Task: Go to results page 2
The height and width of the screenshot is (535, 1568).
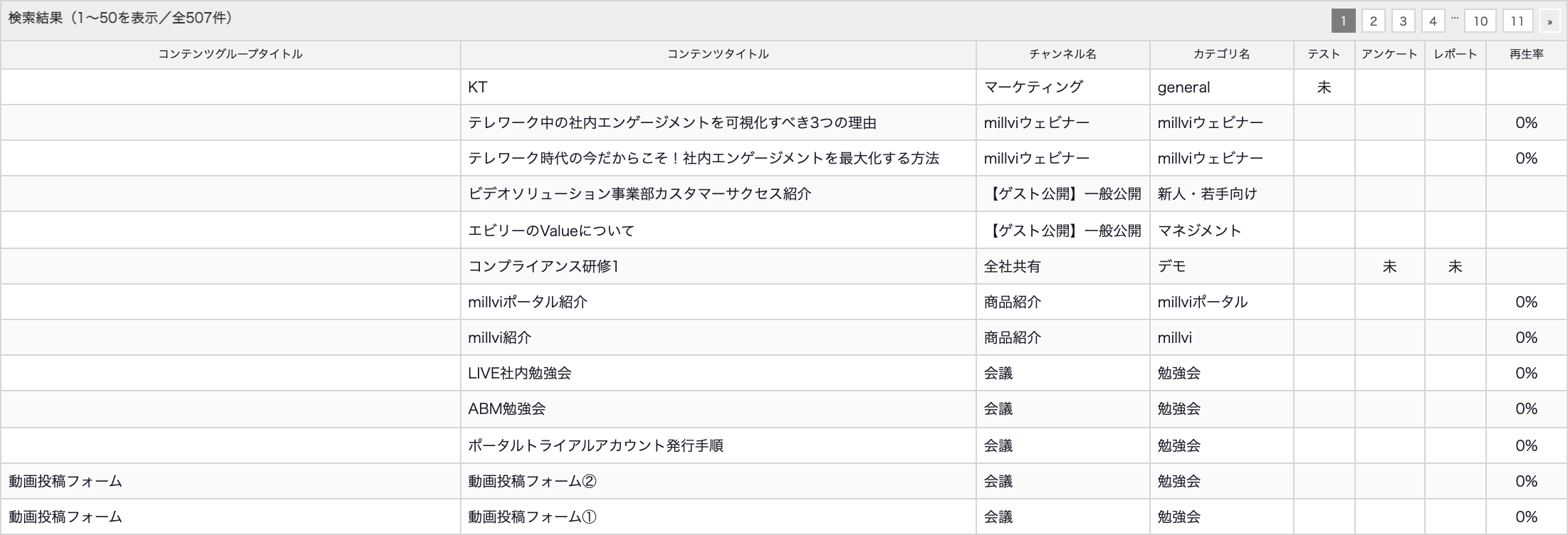Action: [1373, 21]
